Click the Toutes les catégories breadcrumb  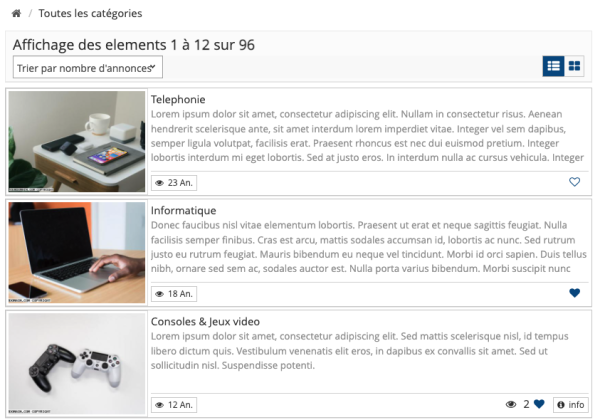click(x=90, y=13)
